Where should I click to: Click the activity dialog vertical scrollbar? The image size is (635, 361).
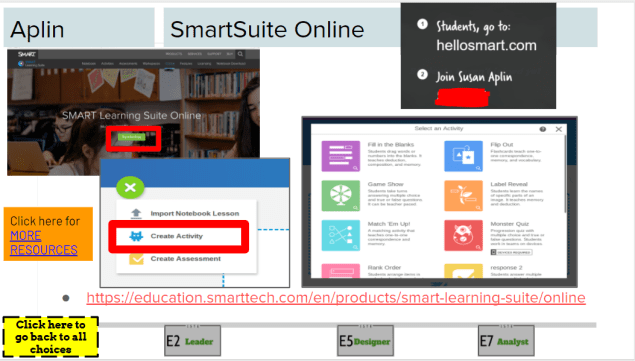565,174
